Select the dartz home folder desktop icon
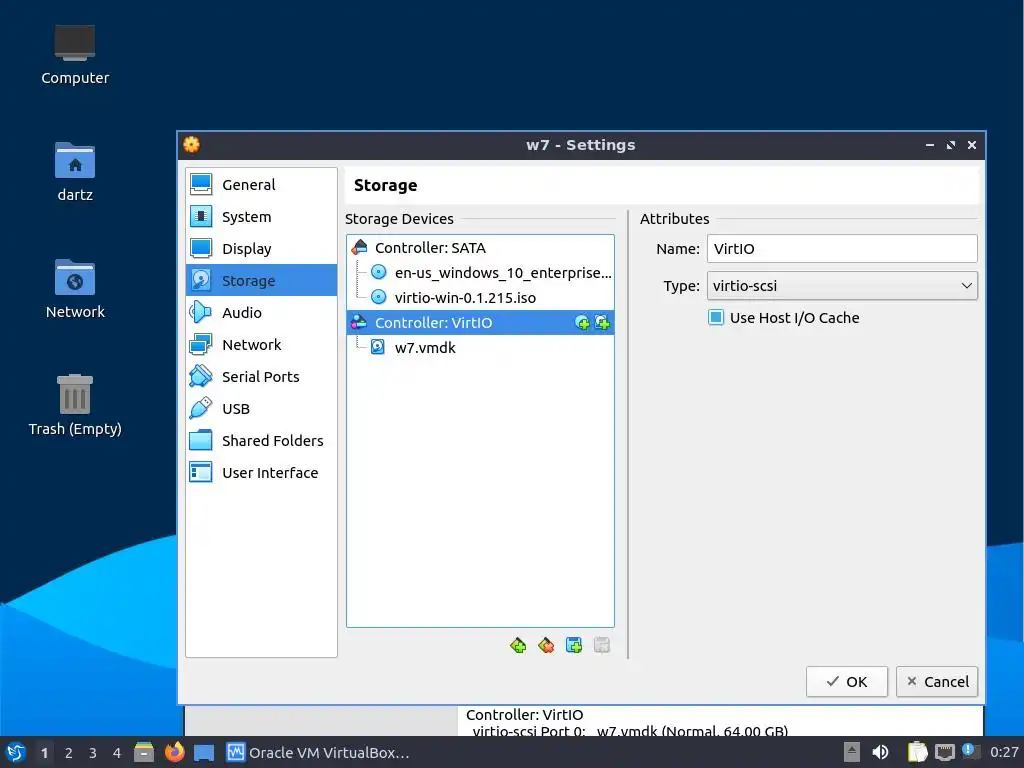 point(75,172)
